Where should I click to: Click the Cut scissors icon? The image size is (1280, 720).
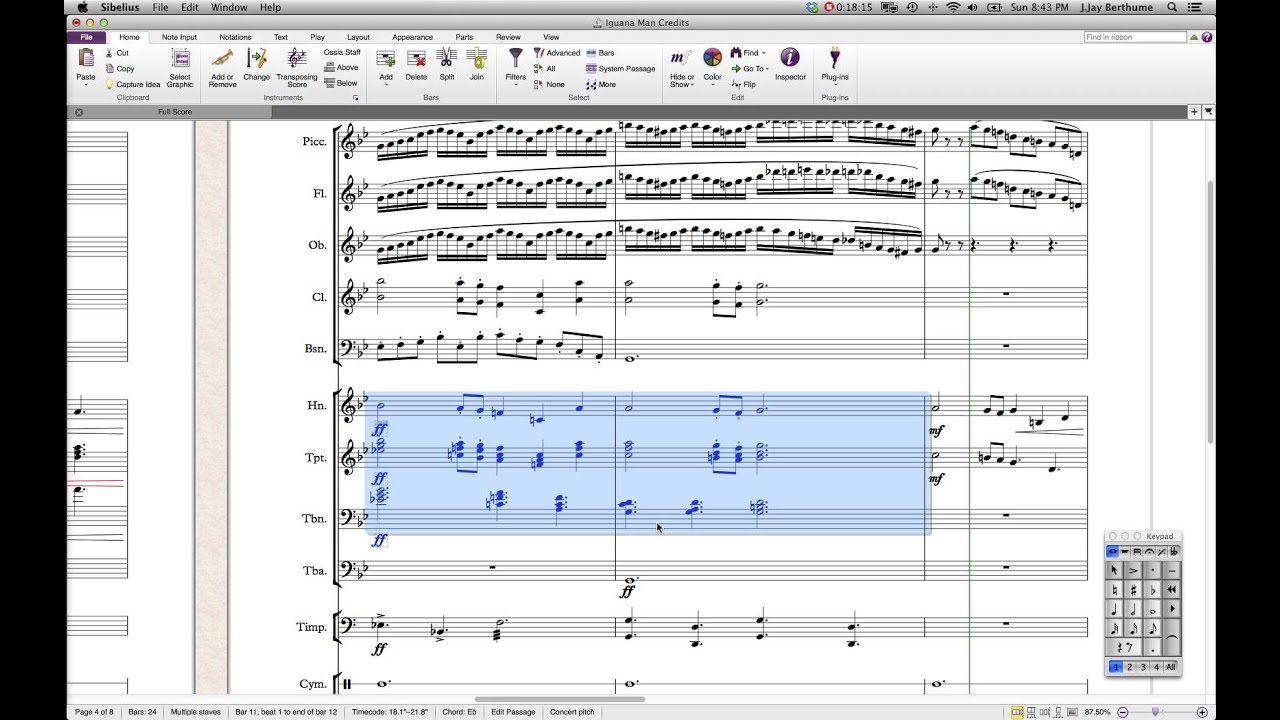click(x=109, y=53)
